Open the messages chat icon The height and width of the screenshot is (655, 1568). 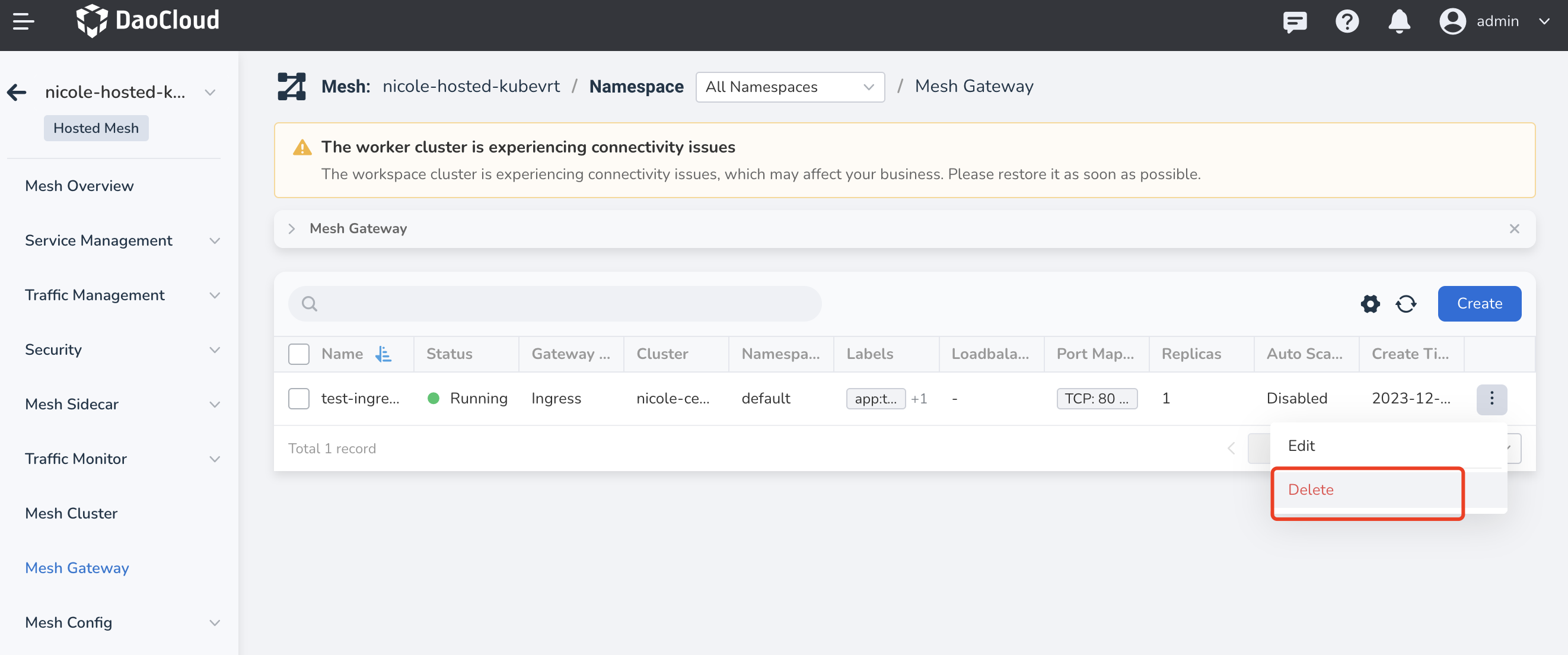coord(1294,22)
